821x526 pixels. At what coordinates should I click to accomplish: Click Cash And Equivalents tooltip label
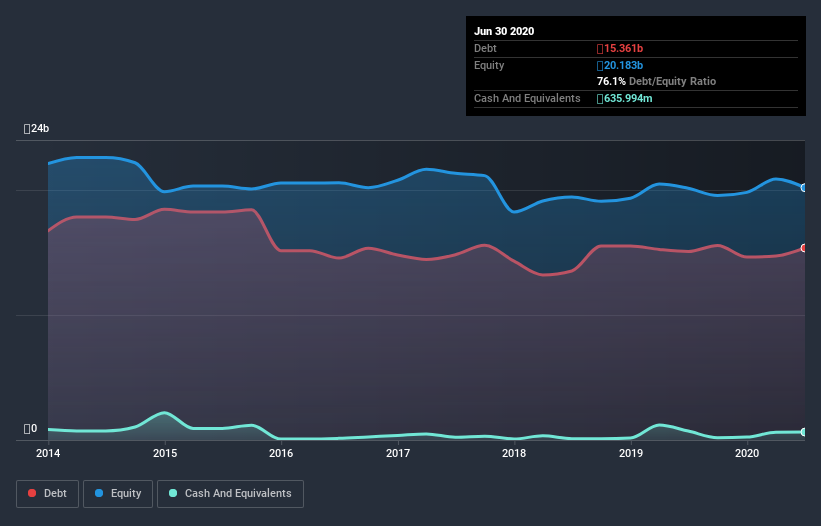point(527,98)
